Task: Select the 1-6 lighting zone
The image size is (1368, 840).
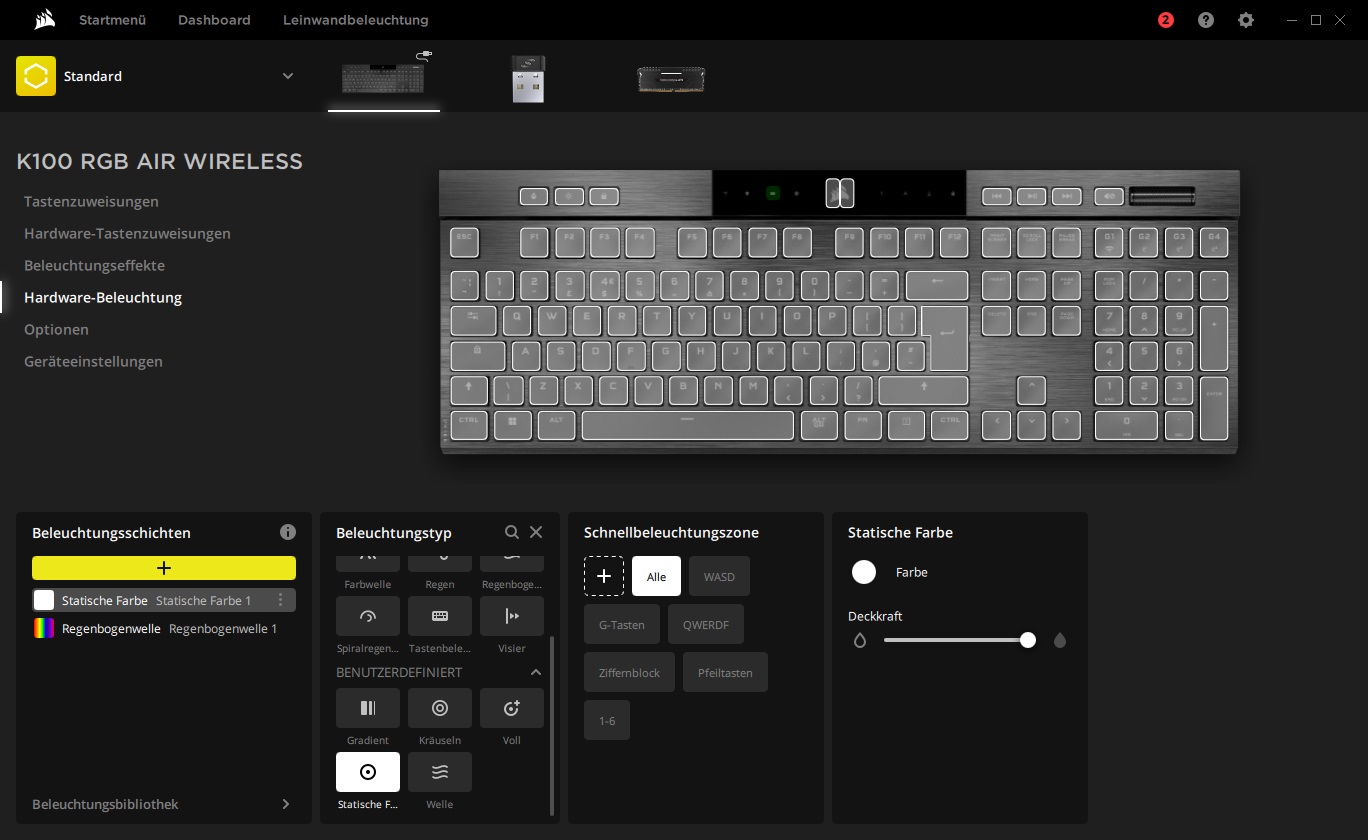Action: click(x=607, y=720)
